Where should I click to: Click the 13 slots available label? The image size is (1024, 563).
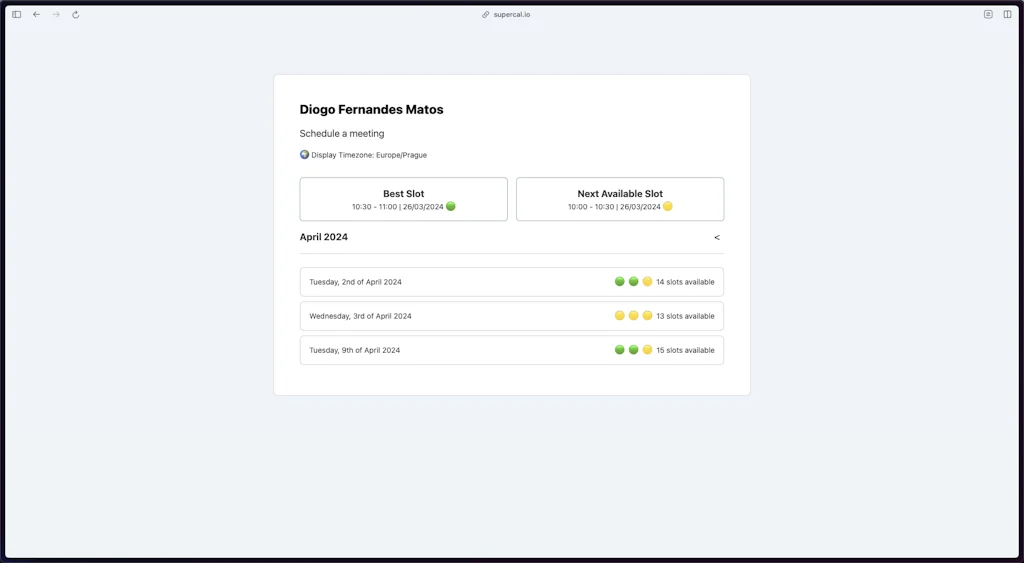click(685, 316)
